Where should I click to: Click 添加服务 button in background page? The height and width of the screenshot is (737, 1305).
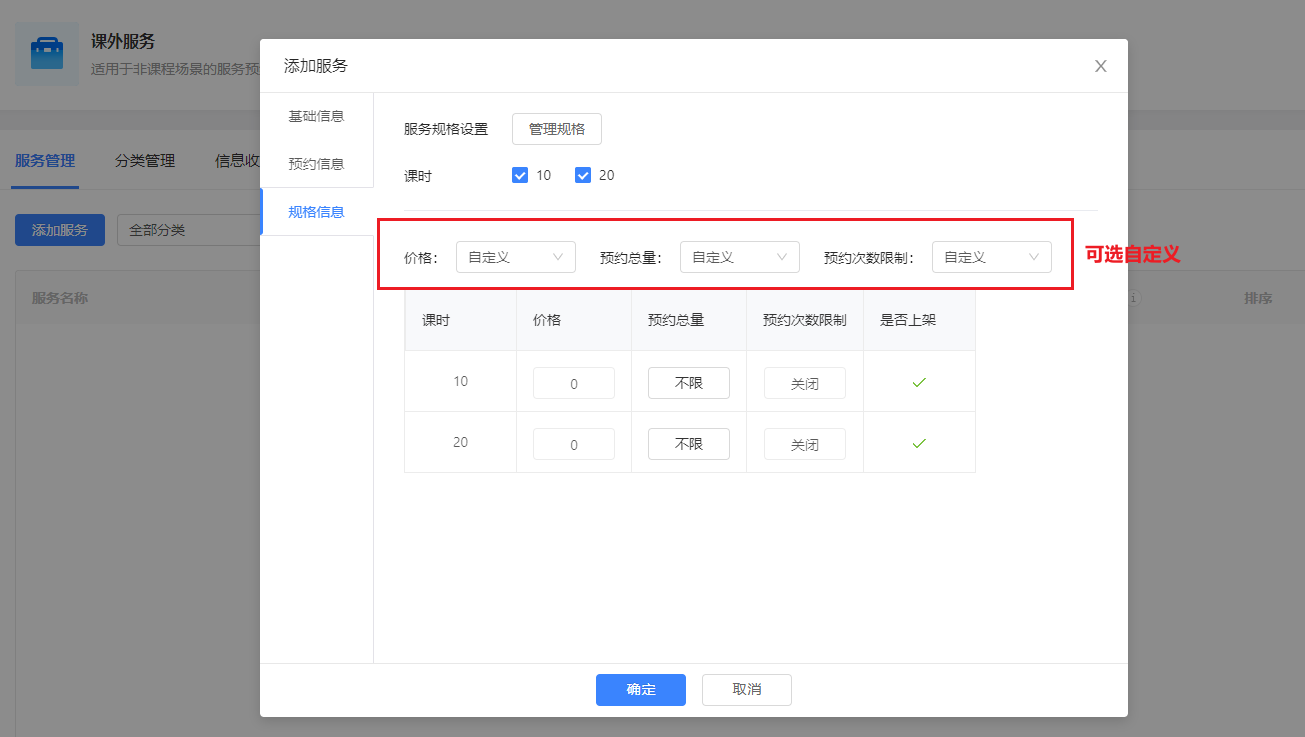[x=60, y=230]
